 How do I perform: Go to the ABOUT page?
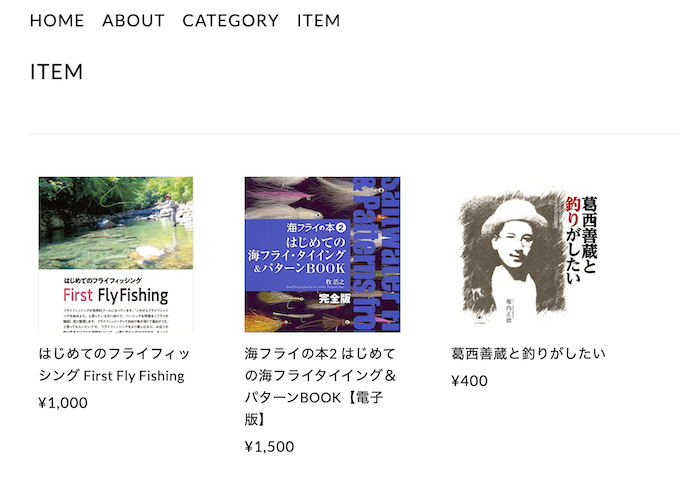(133, 20)
